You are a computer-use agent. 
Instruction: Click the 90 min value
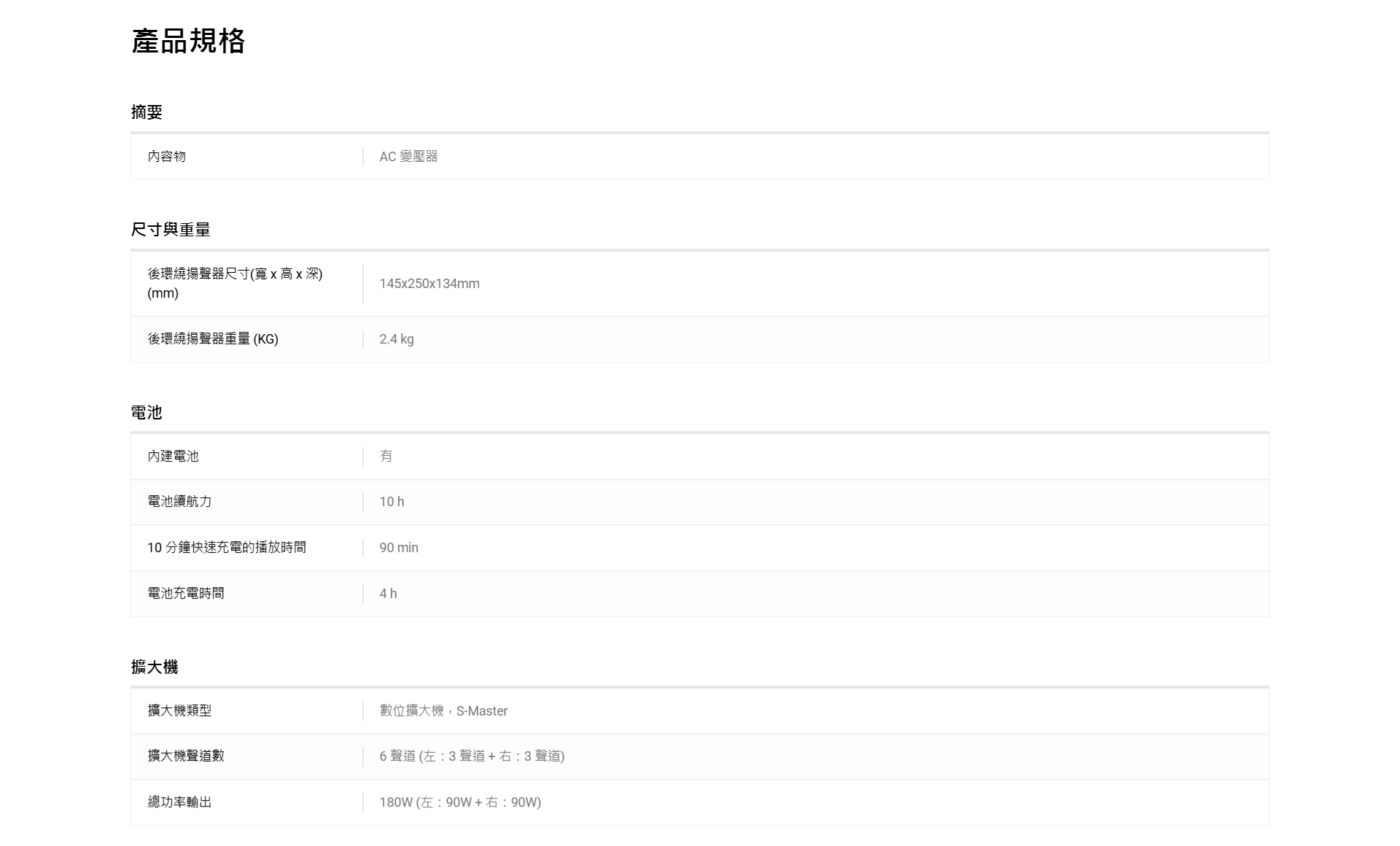tap(399, 548)
